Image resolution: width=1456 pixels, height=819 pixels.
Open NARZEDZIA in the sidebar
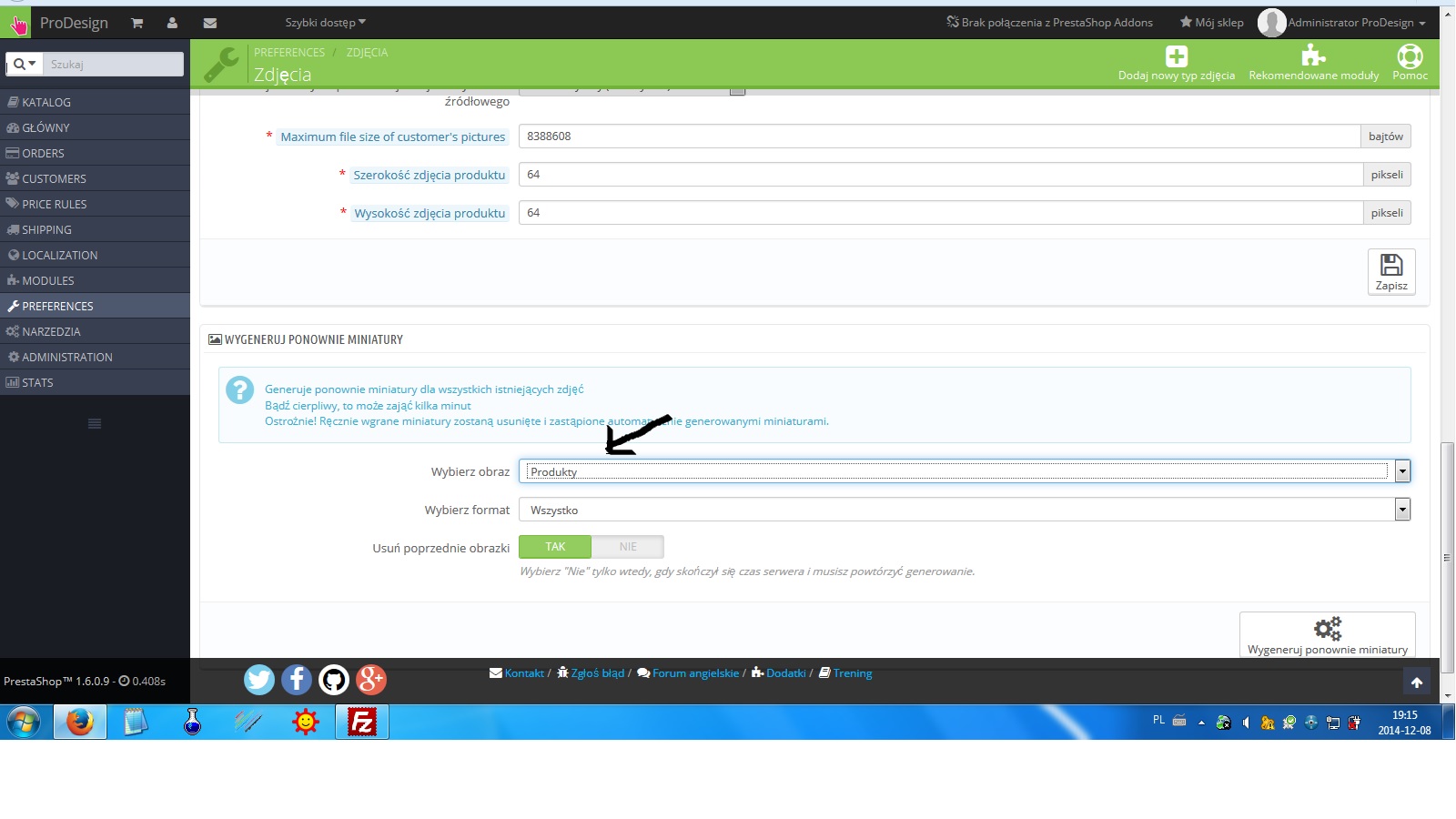[95, 331]
